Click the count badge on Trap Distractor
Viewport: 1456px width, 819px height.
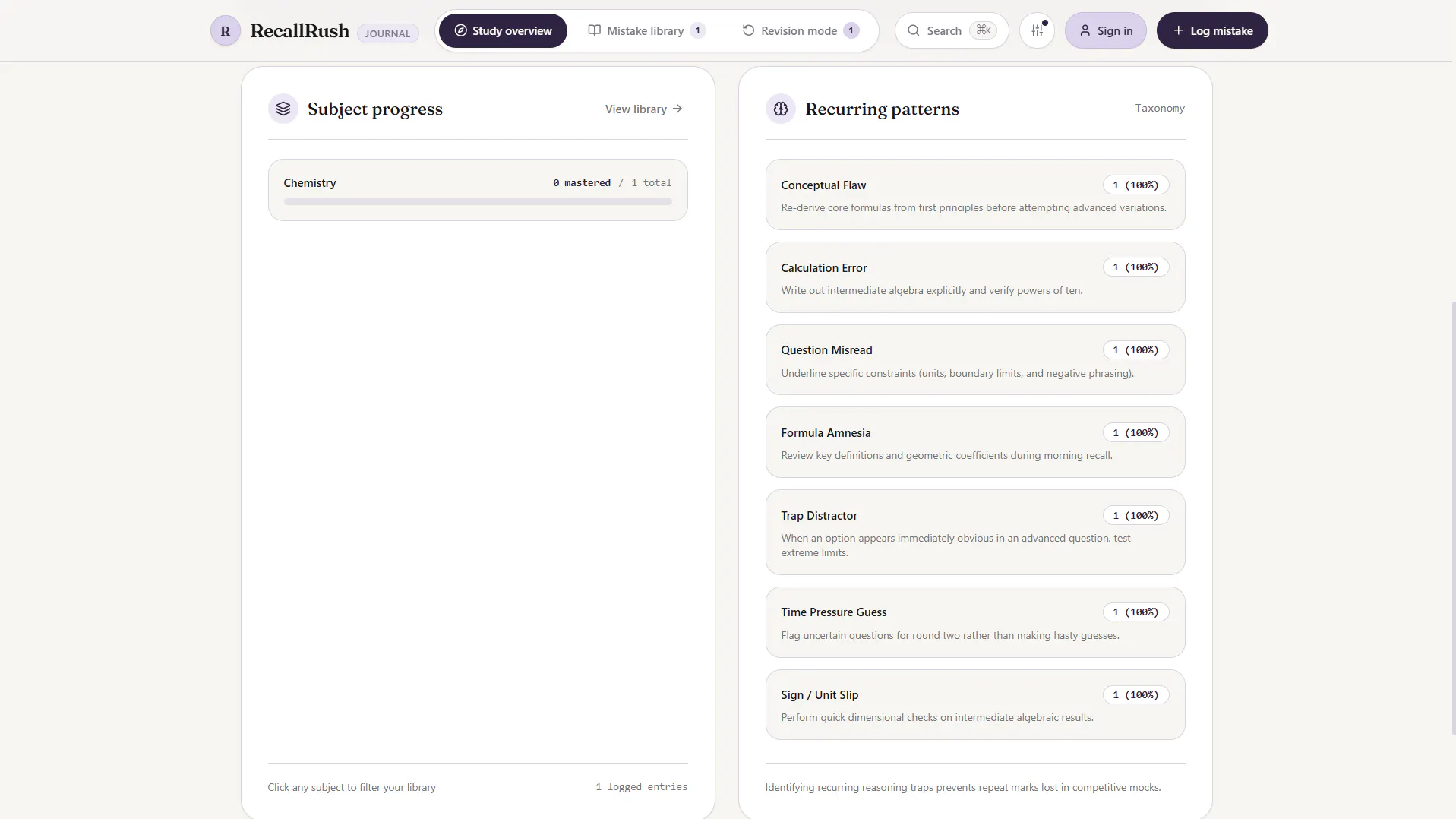coord(1135,516)
